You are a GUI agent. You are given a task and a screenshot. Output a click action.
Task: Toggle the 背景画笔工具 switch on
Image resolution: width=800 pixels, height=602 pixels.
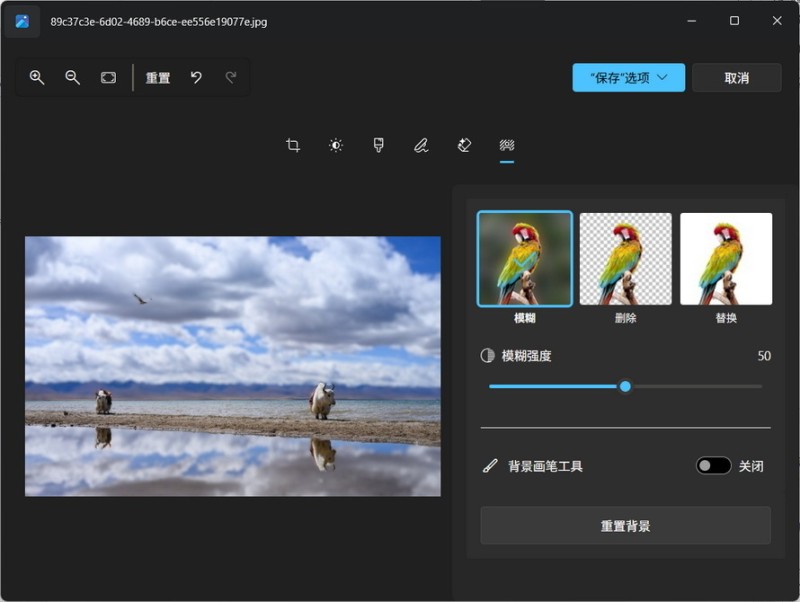(x=714, y=466)
